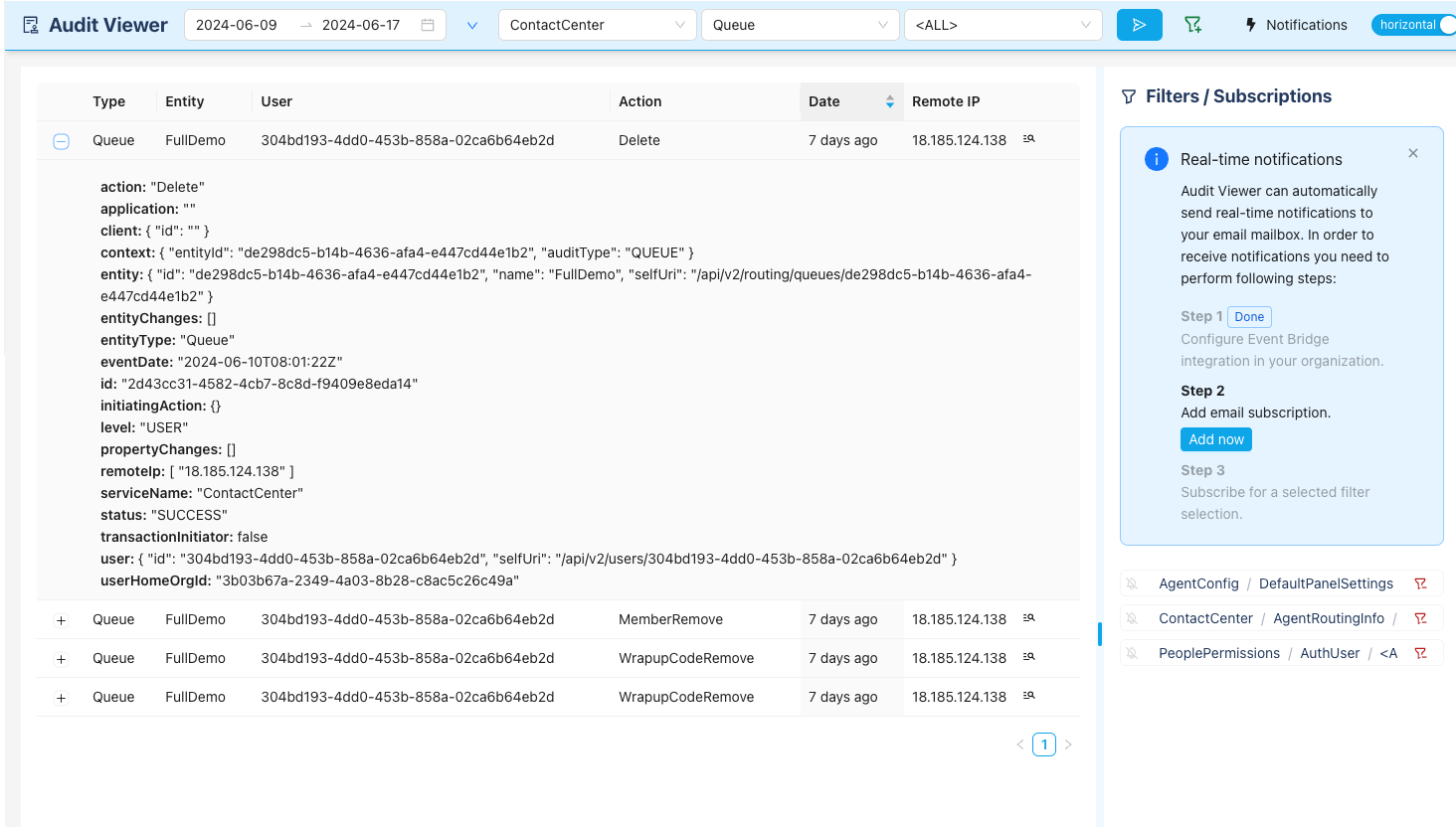Toggle bell subscription for PeoplePermissions filter
Image resolution: width=1456 pixels, height=827 pixels.
(1132, 653)
